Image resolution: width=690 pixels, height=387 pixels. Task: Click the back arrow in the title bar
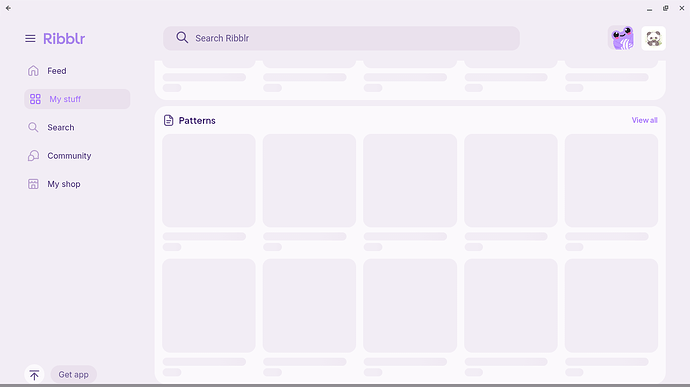(x=8, y=8)
